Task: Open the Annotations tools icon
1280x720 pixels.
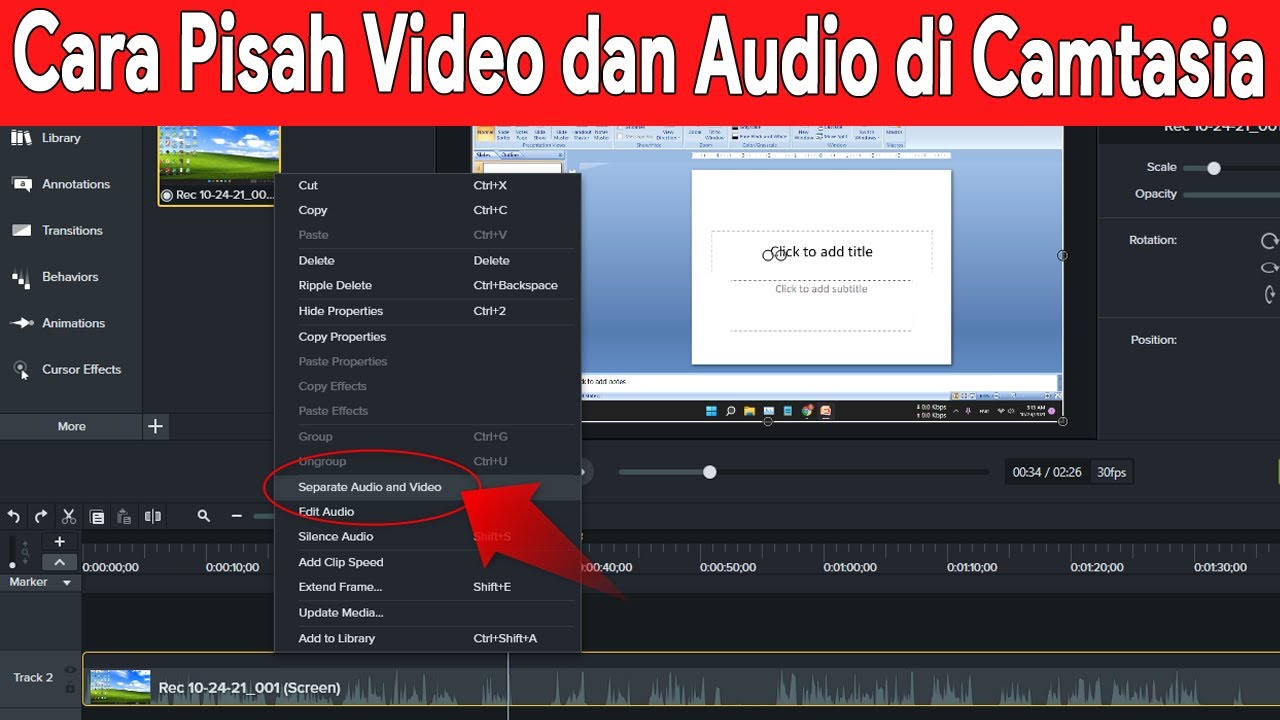Action: pyautogui.click(x=21, y=184)
